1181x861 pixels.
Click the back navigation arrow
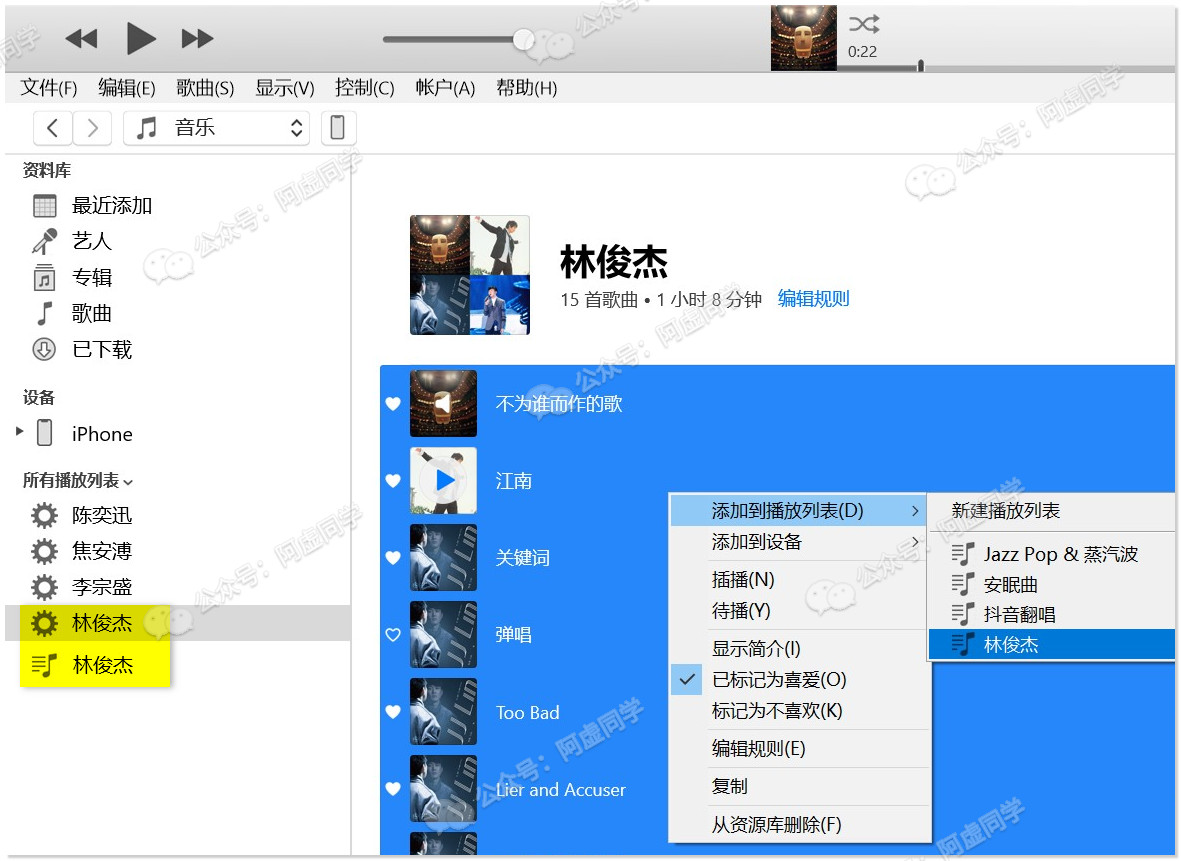(x=53, y=128)
